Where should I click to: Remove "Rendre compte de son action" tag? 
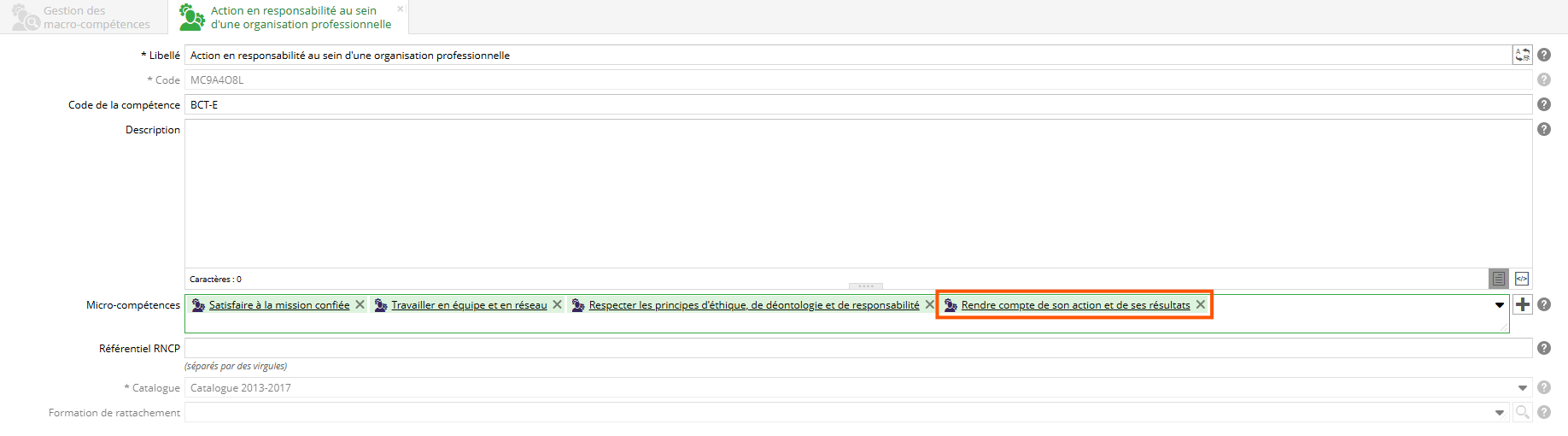point(1201,304)
